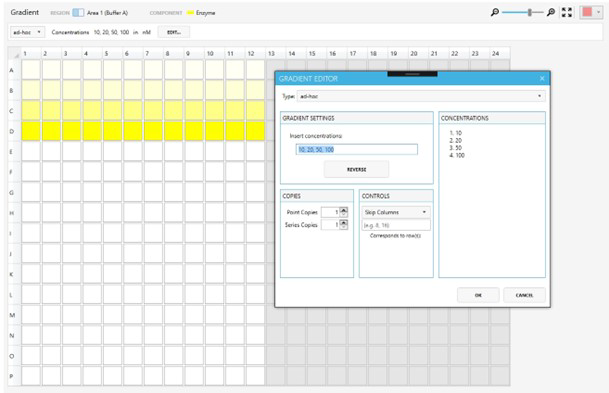Viewport: 609px width, 393px height.
Task: Click OK in the Gradient Editor
Action: point(478,295)
